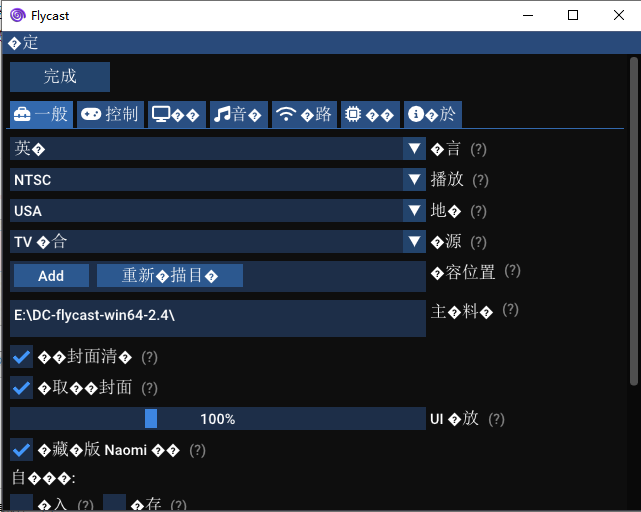
Task: Click the toolbox icon on General tab
Action: (x=22, y=114)
